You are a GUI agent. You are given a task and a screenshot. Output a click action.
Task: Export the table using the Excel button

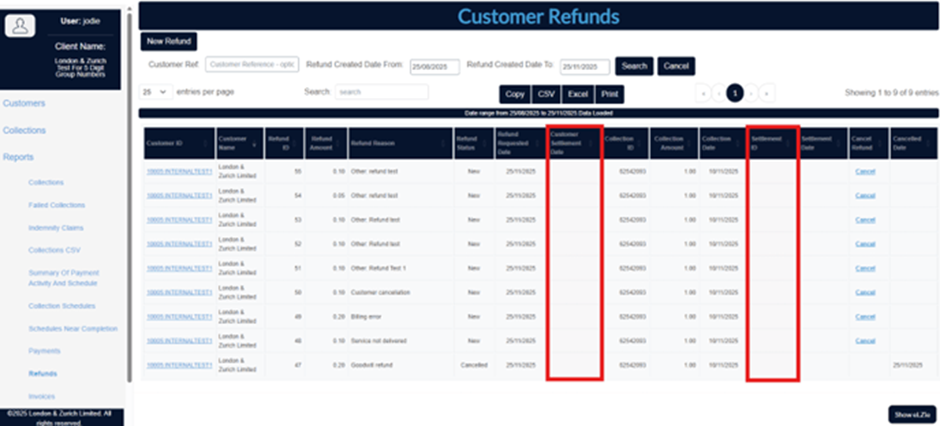pos(578,93)
